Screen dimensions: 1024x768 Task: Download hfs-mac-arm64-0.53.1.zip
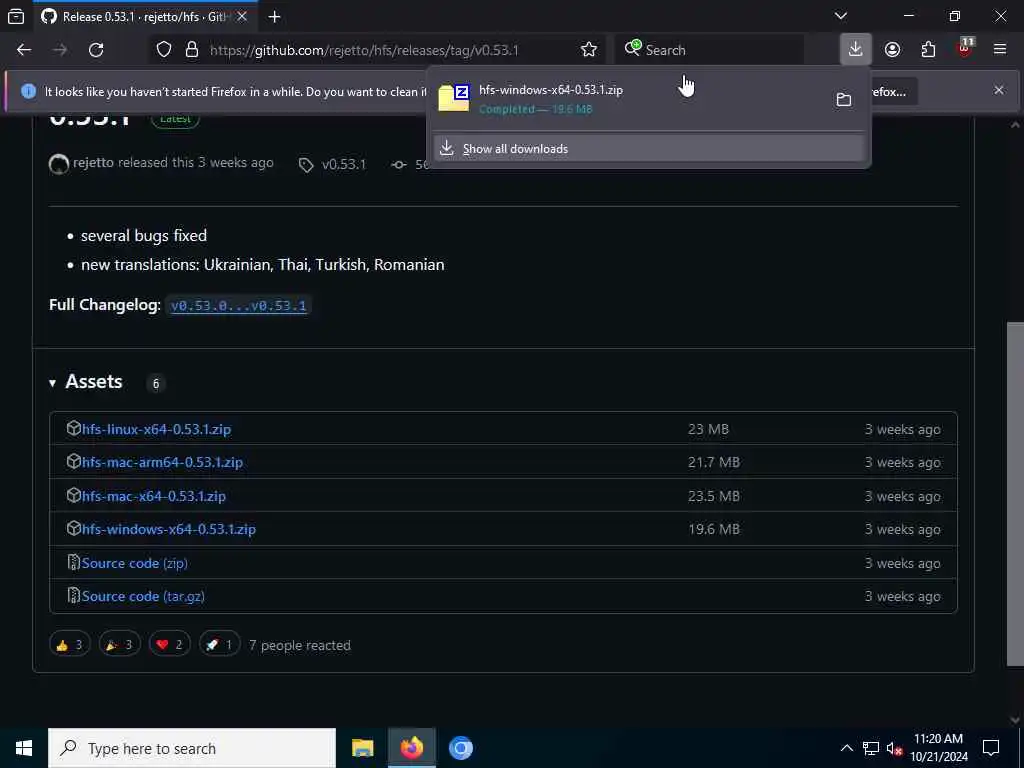tap(162, 462)
